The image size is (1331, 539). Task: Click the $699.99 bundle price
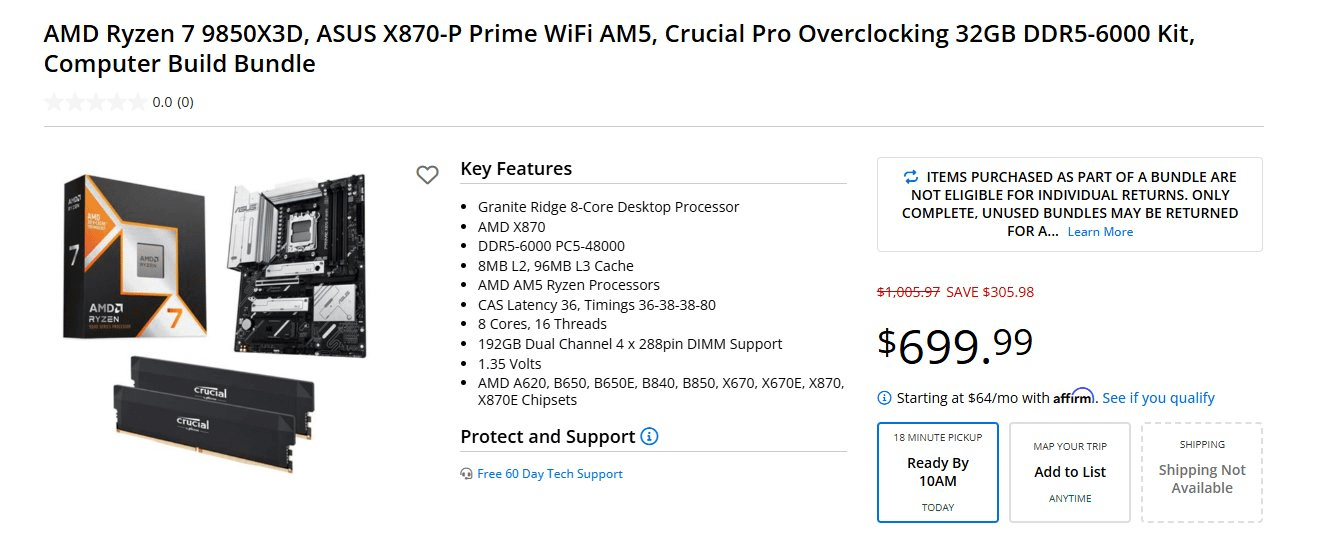955,345
